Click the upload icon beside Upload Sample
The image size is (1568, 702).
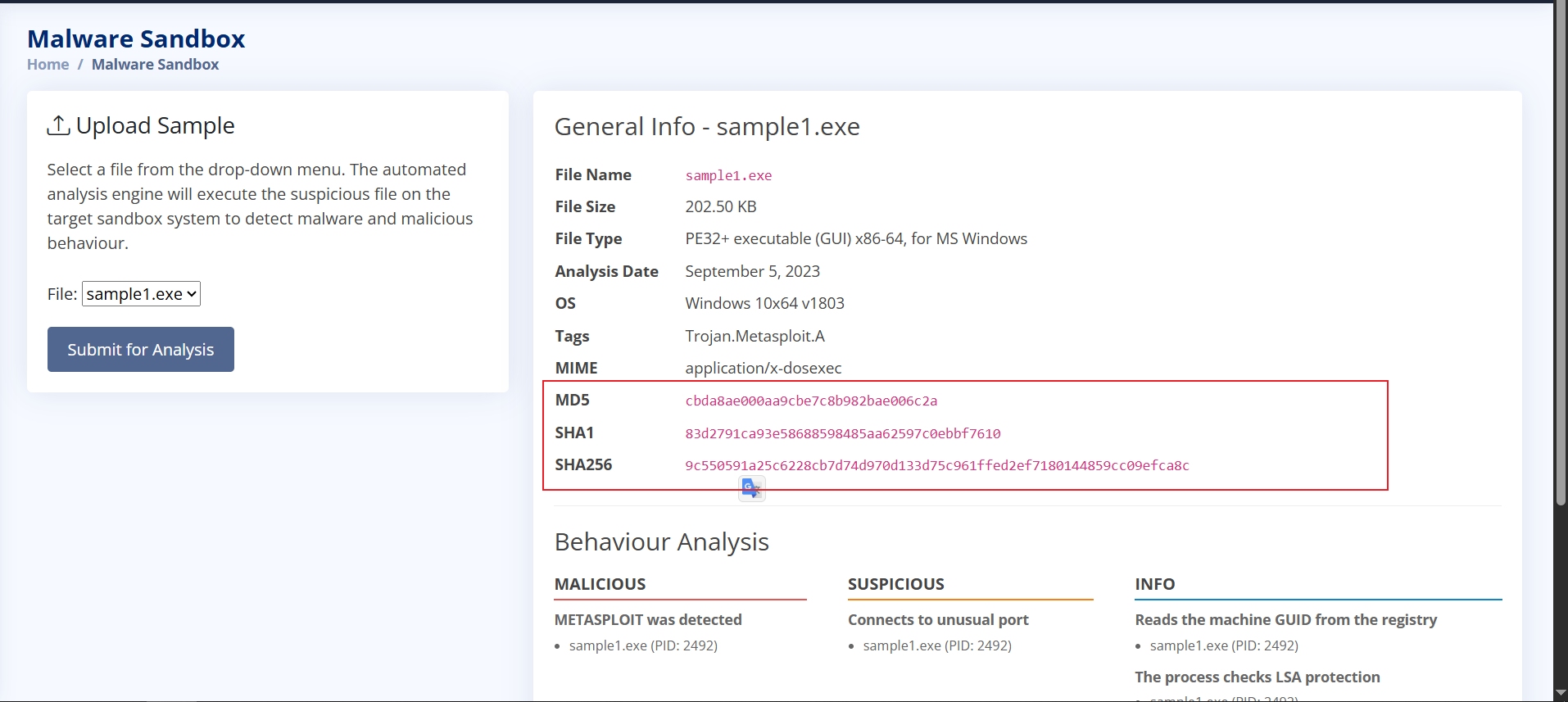[58, 125]
